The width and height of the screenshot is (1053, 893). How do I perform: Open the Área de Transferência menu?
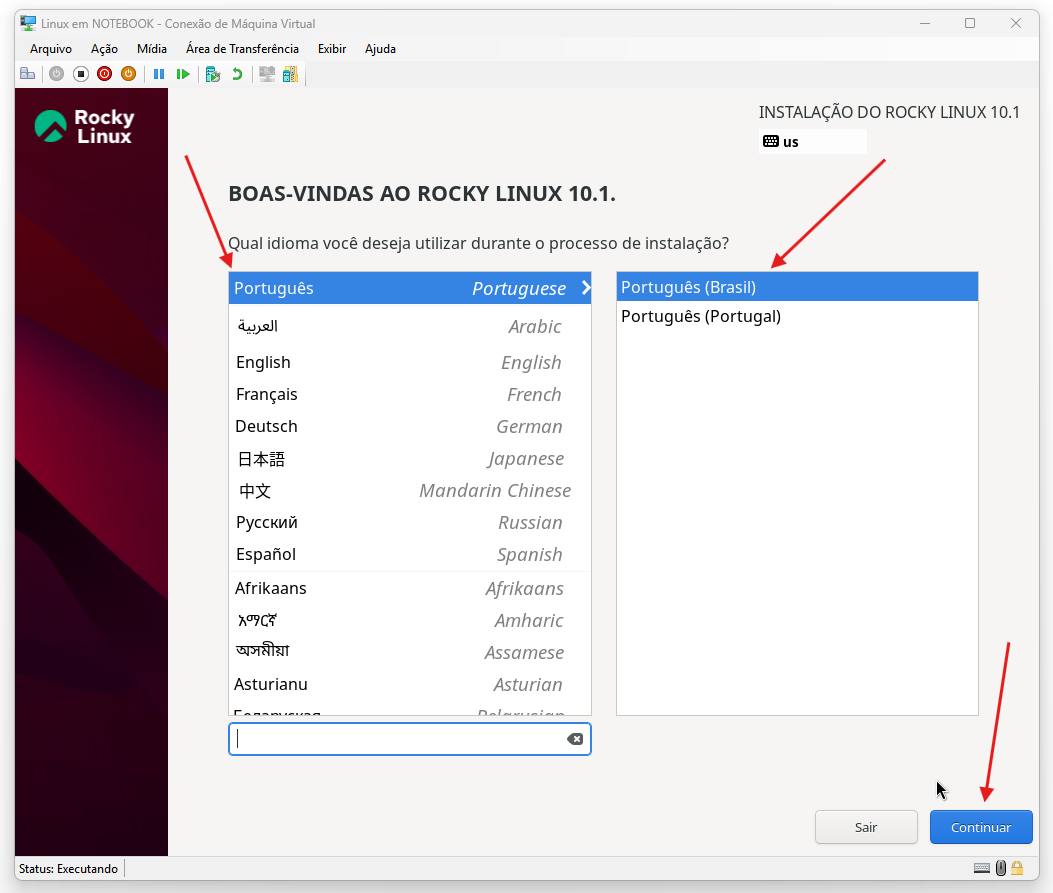(242, 49)
